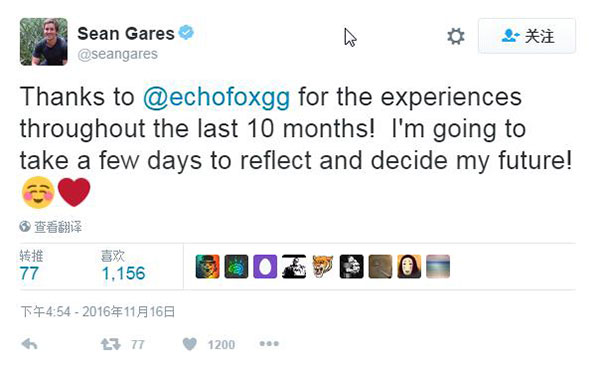
Task: Click the blue verified badge icon
Action: (x=186, y=33)
